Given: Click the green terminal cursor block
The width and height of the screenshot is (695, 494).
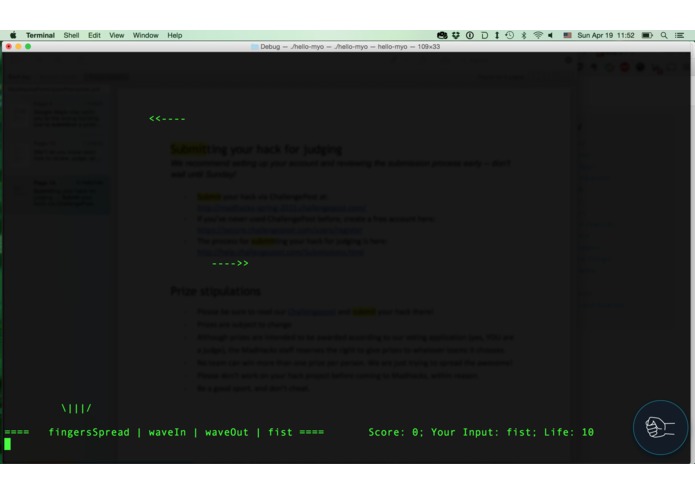Looking at the screenshot, I should [8, 444].
